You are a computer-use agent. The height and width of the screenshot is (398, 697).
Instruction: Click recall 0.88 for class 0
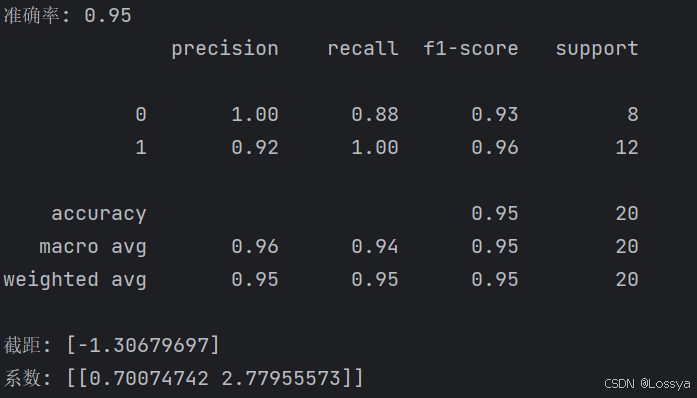point(375,115)
